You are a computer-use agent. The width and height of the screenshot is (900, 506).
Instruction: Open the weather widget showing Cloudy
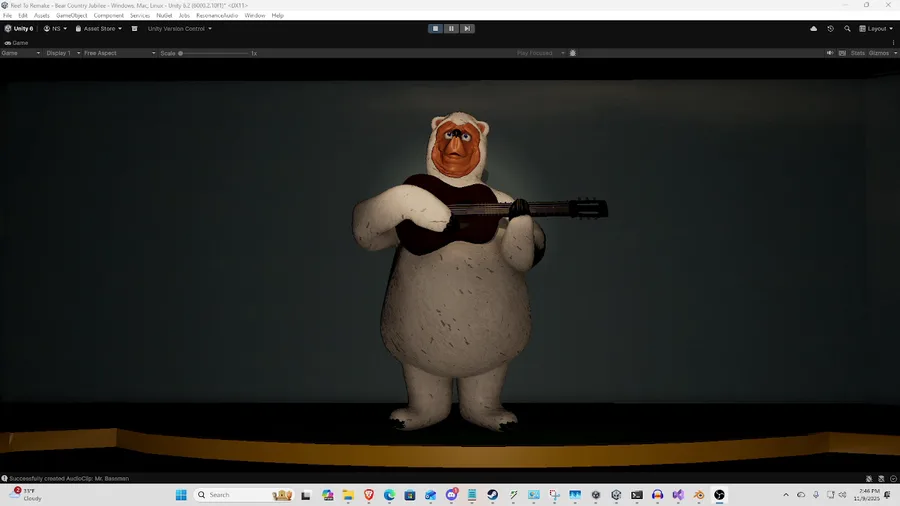(x=26, y=495)
